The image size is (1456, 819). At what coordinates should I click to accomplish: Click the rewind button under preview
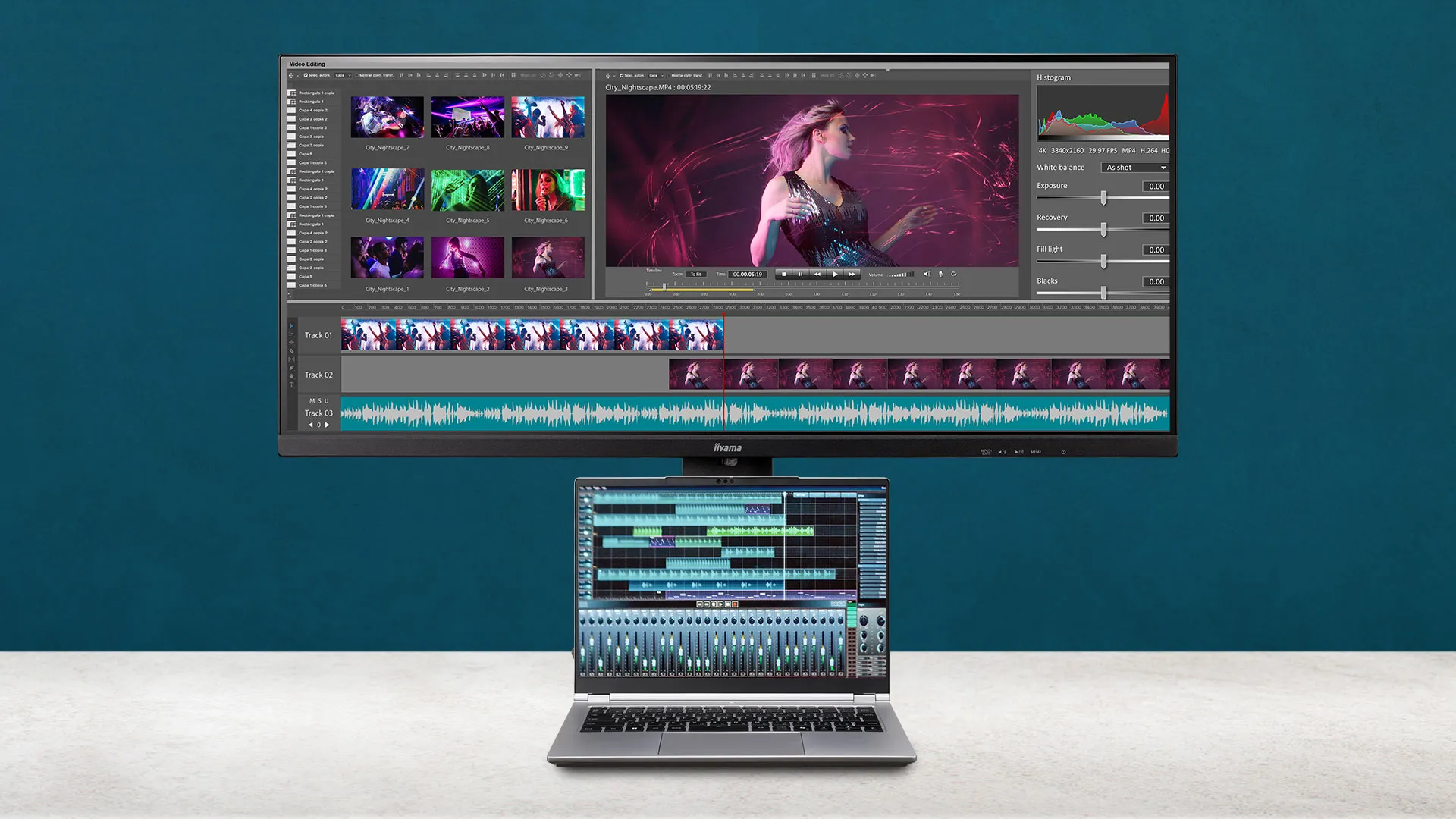[817, 275]
